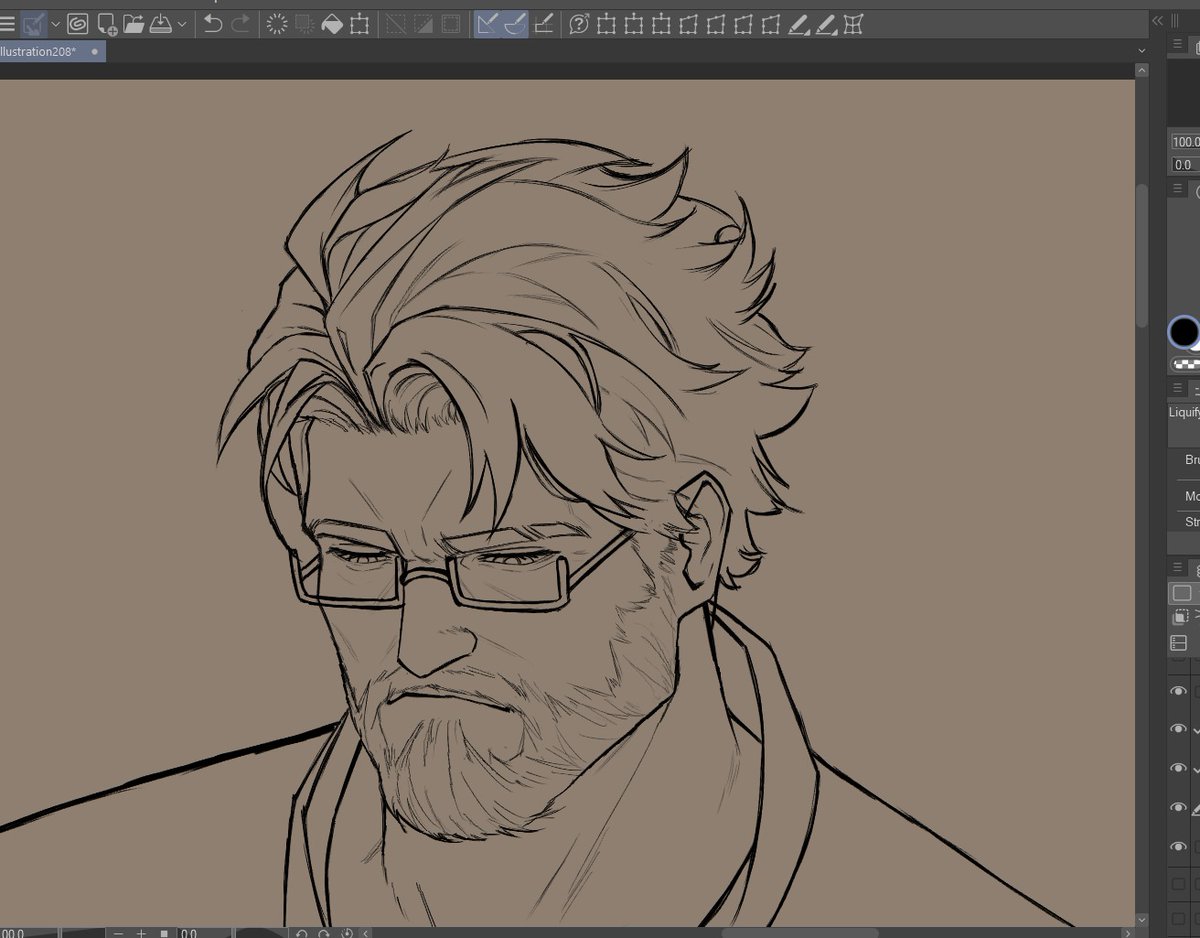Toggle Snap to Special Ruler
Viewport: 1200px width, 938px height.
tap(515, 24)
